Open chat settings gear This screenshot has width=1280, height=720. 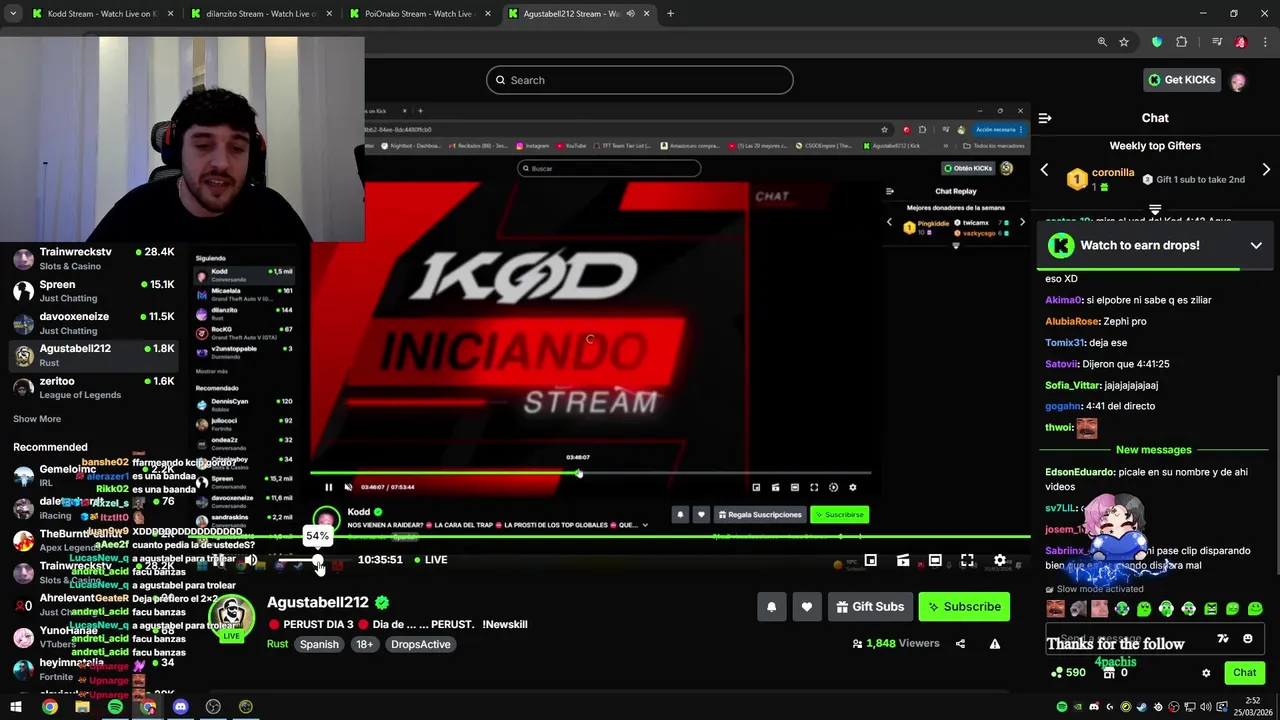(x=1206, y=673)
